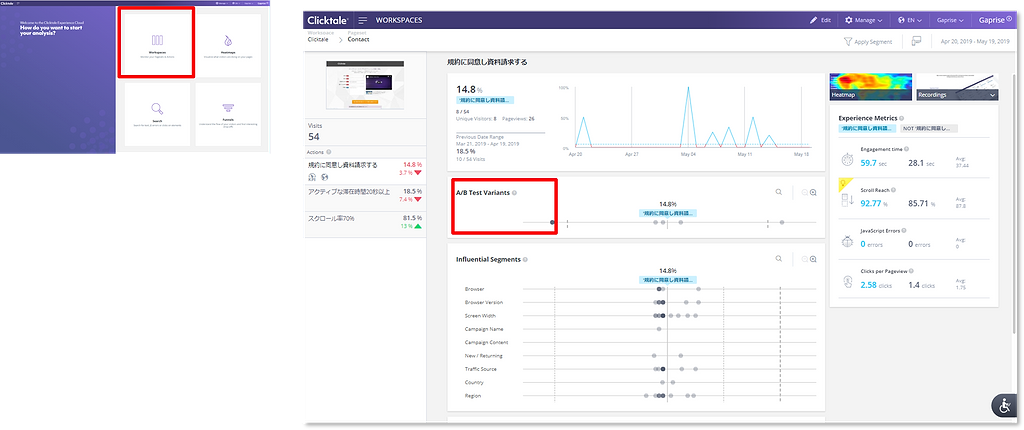Click Apply Segment filter button
This screenshot has height=430, width=1024.
click(x=868, y=41)
